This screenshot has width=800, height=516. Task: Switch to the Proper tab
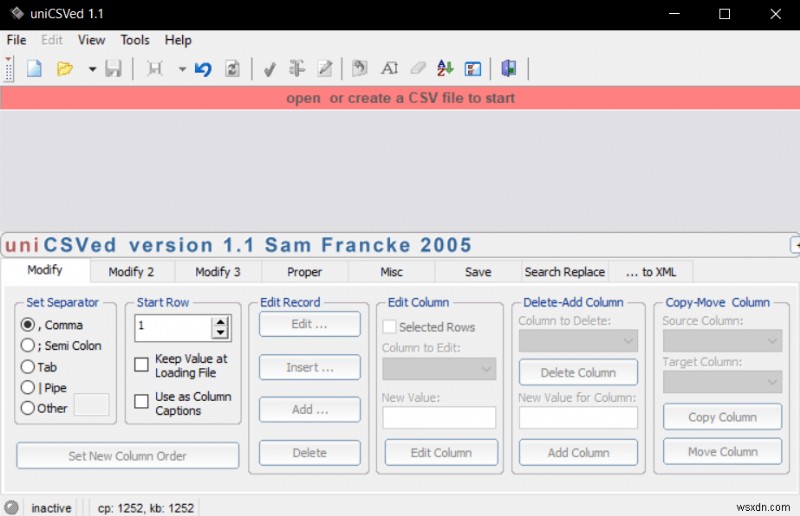(305, 272)
